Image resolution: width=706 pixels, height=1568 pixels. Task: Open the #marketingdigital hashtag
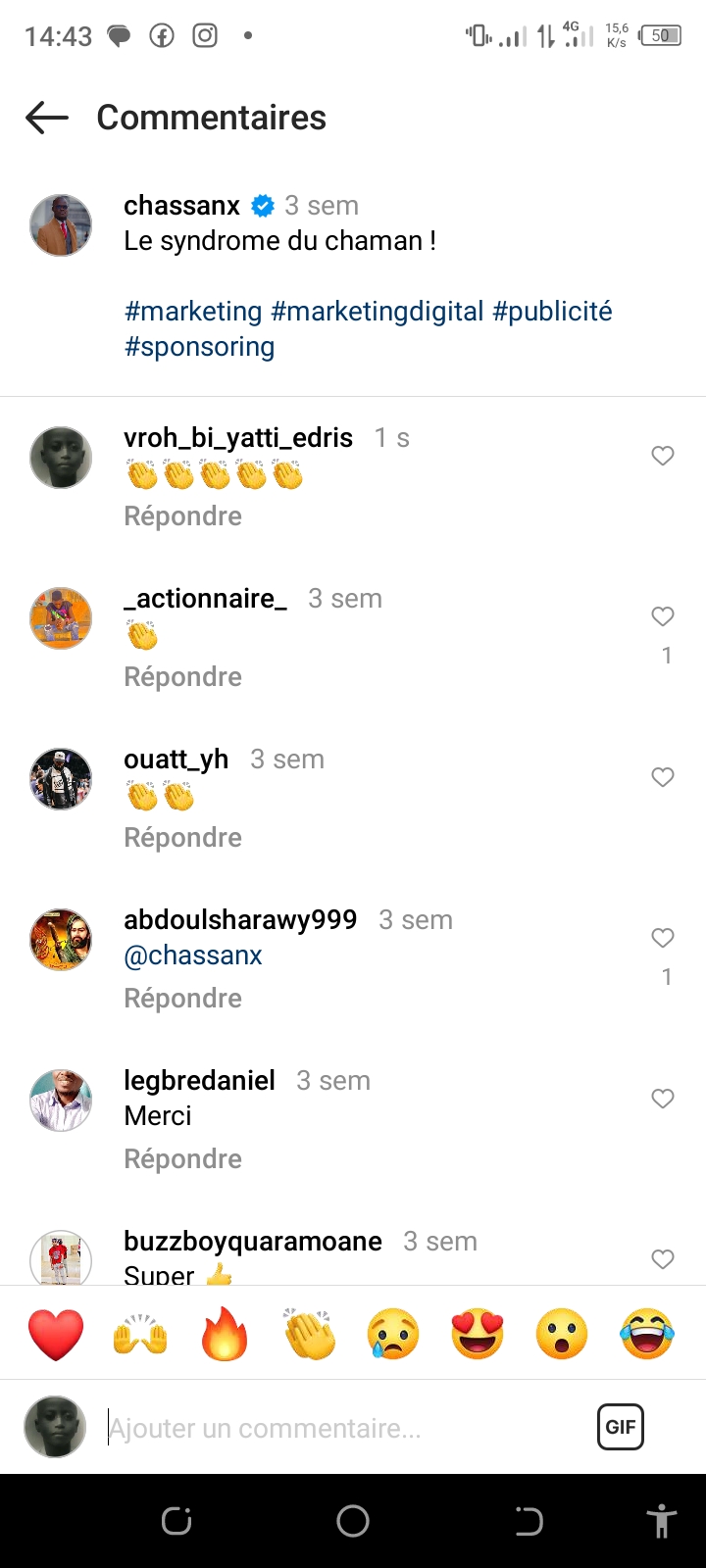tap(378, 312)
